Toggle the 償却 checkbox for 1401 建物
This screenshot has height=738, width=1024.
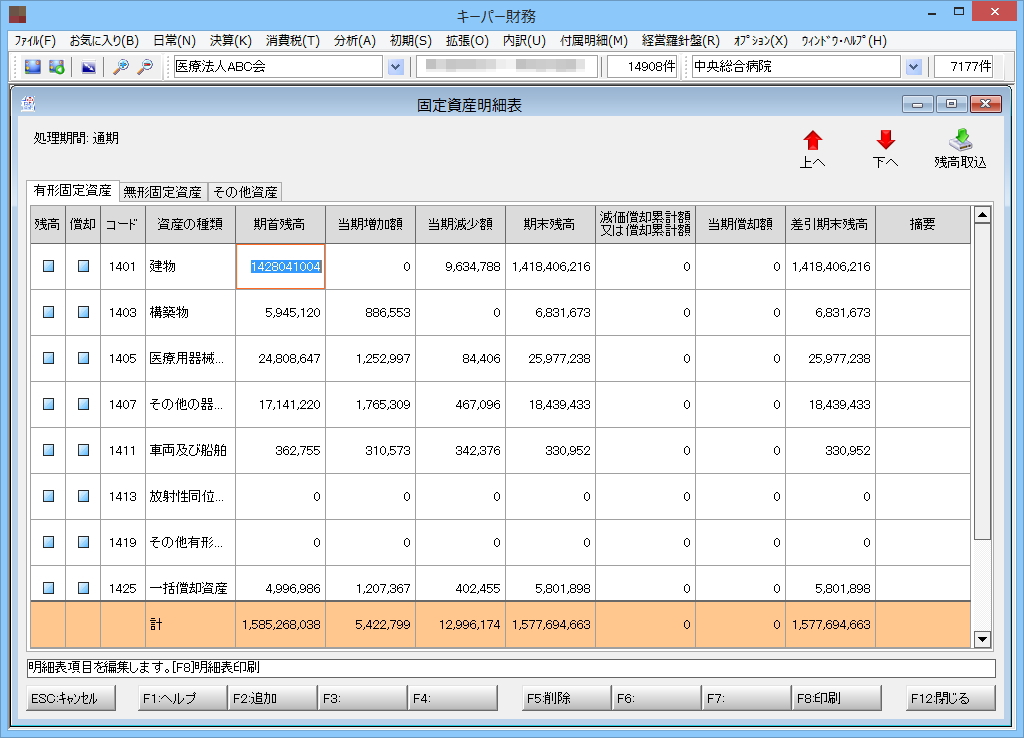[84, 266]
